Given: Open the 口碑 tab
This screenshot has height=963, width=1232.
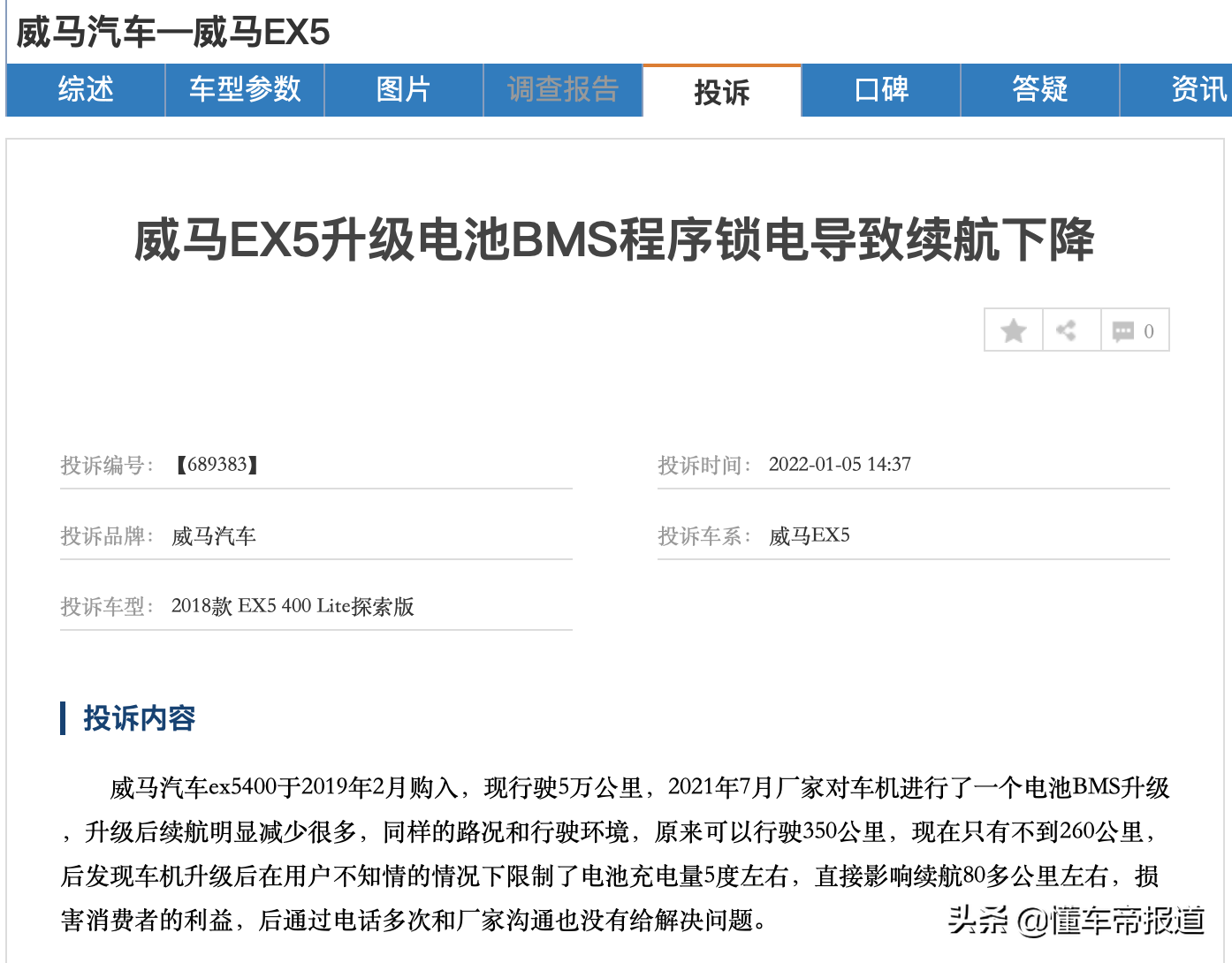Looking at the screenshot, I should point(881,89).
